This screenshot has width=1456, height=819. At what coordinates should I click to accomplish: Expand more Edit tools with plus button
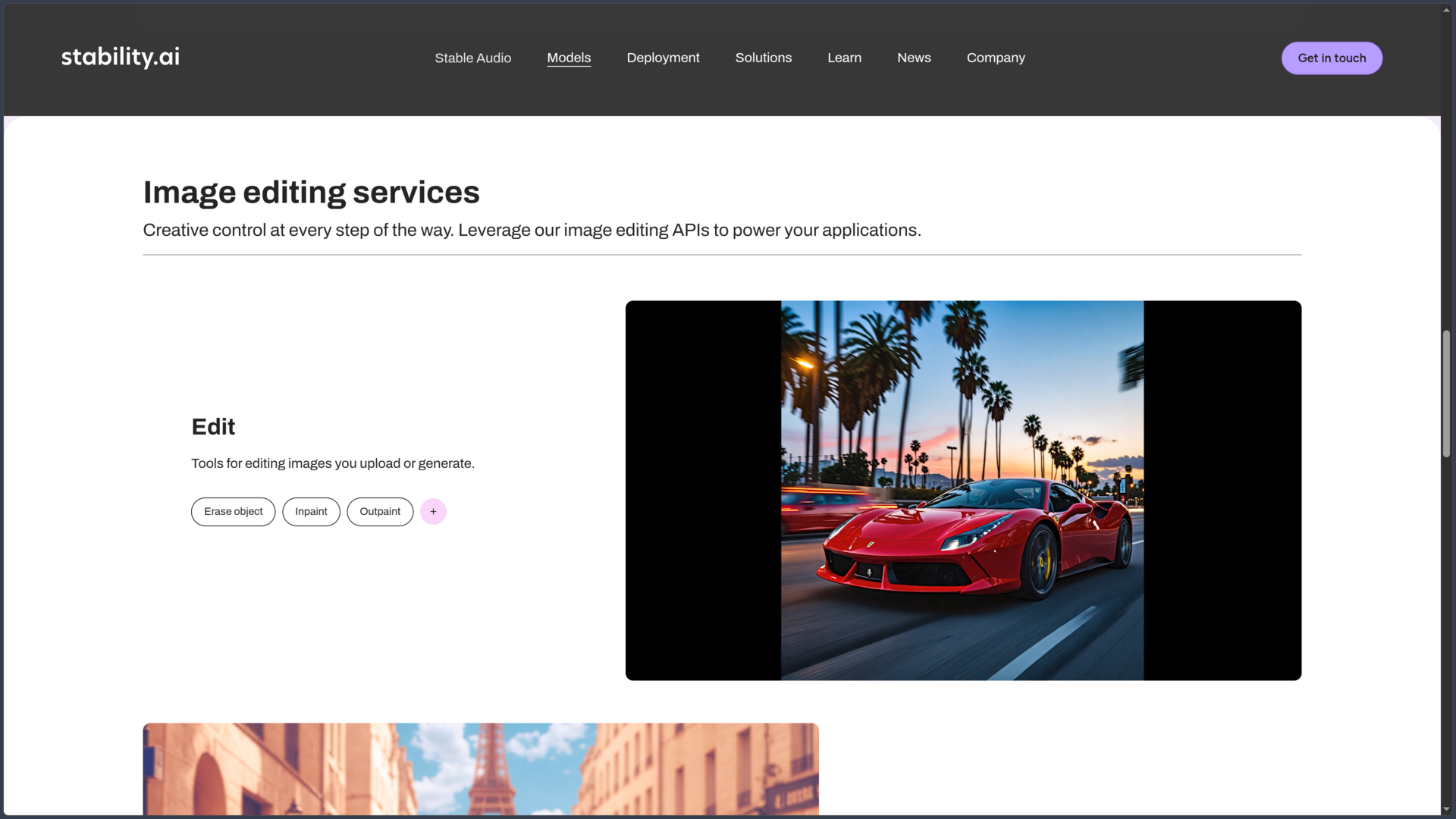(433, 512)
